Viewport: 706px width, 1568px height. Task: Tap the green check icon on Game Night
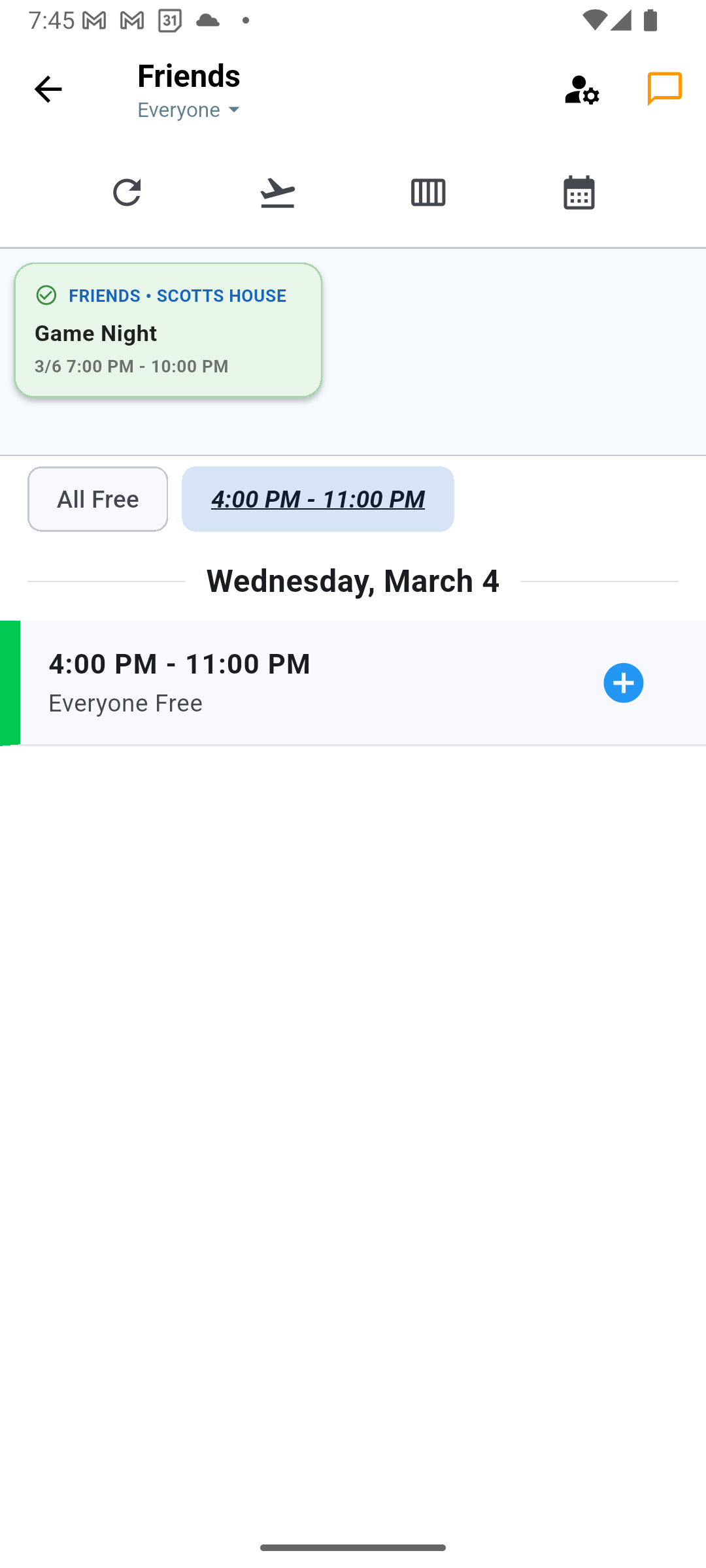pos(46,295)
